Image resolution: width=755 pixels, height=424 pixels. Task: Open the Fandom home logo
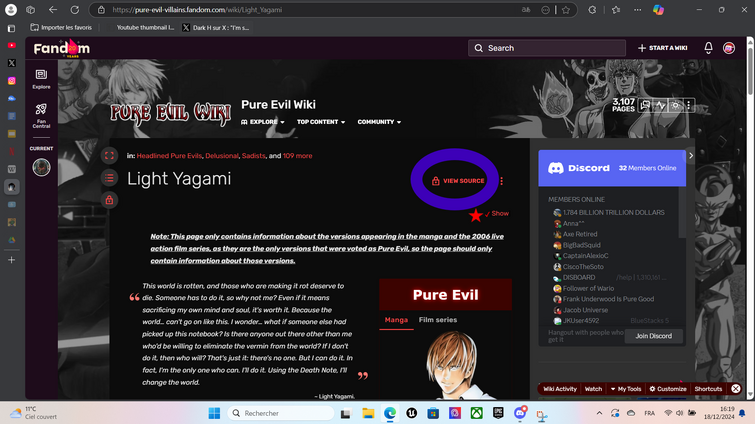click(x=62, y=49)
